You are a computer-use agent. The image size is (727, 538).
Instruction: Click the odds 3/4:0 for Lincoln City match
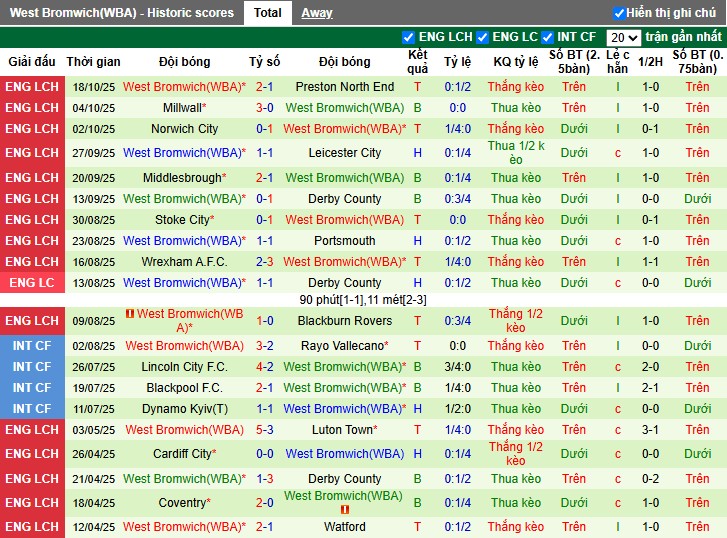coord(458,366)
